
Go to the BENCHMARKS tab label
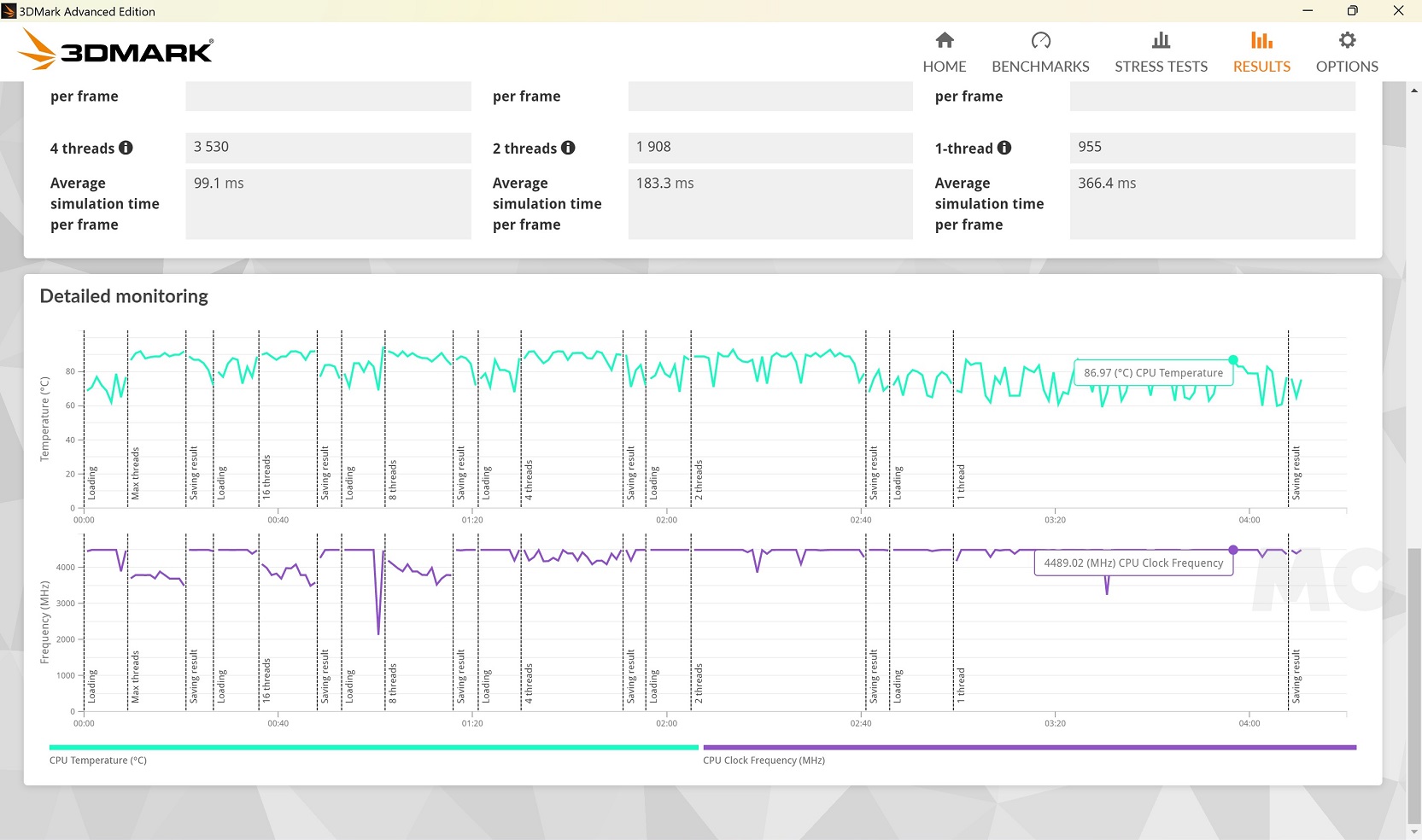point(1040,67)
